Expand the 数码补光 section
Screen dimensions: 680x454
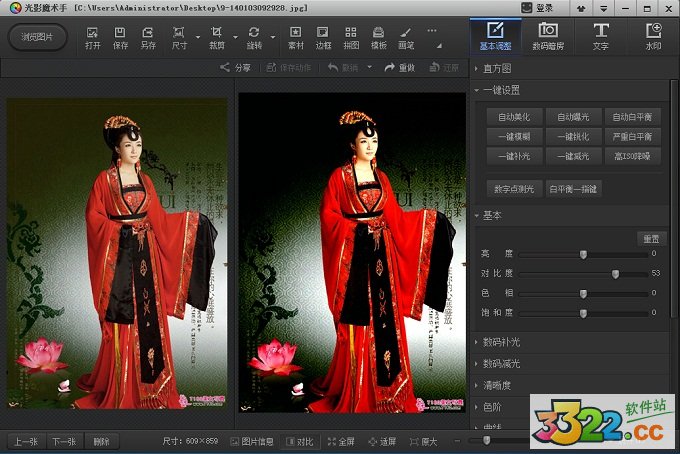501,343
